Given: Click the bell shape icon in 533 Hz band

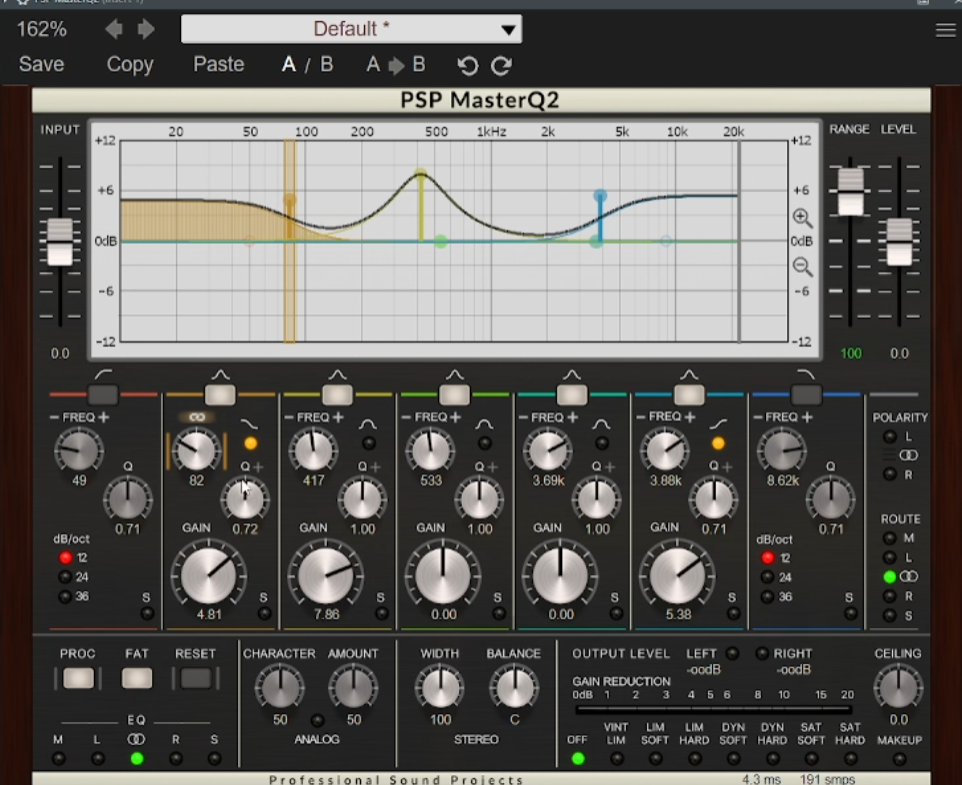Looking at the screenshot, I should click(484, 424).
